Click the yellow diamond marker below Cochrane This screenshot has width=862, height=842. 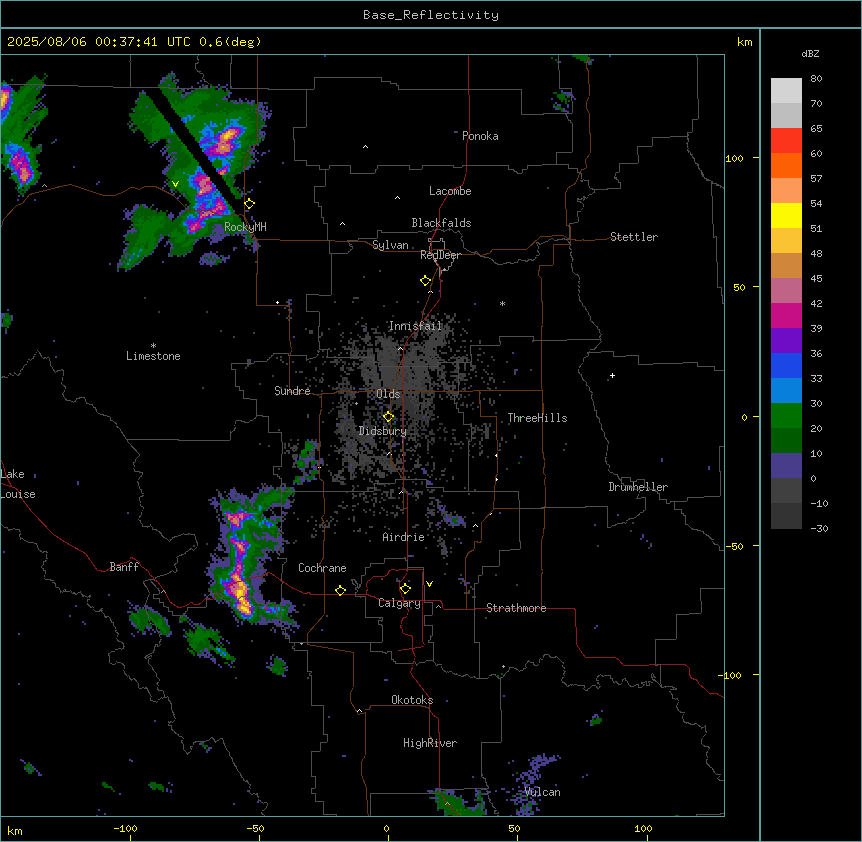(x=340, y=590)
